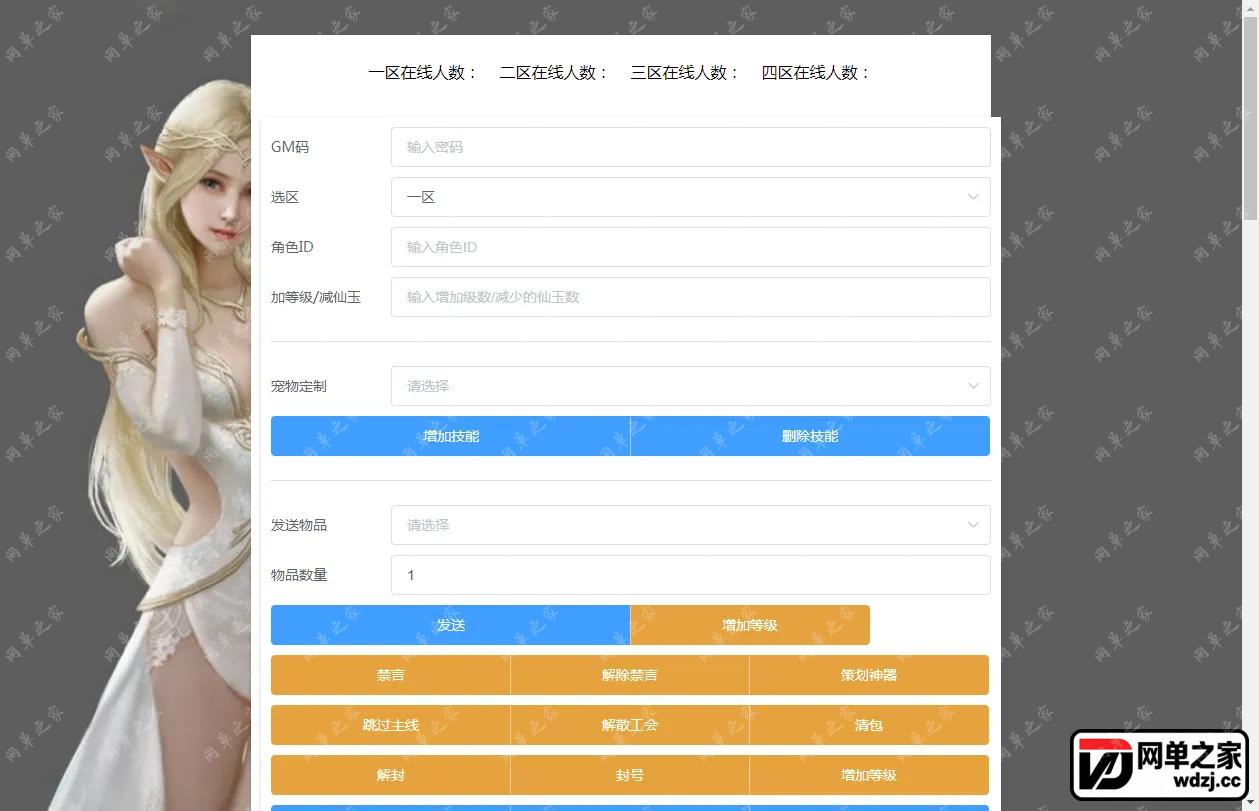Focus the 角色ID input field

(x=690, y=247)
